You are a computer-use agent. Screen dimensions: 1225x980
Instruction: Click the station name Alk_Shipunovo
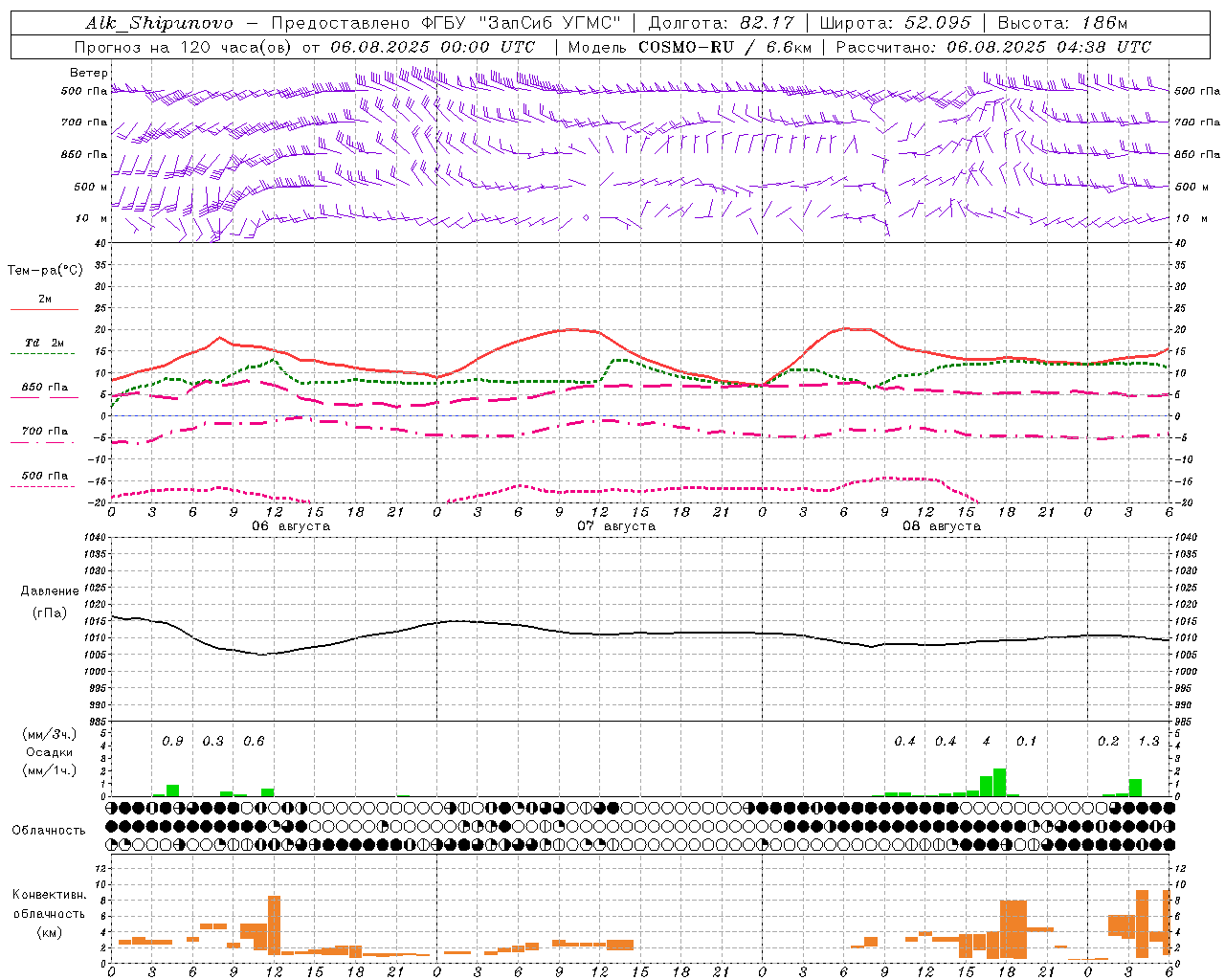click(x=159, y=23)
